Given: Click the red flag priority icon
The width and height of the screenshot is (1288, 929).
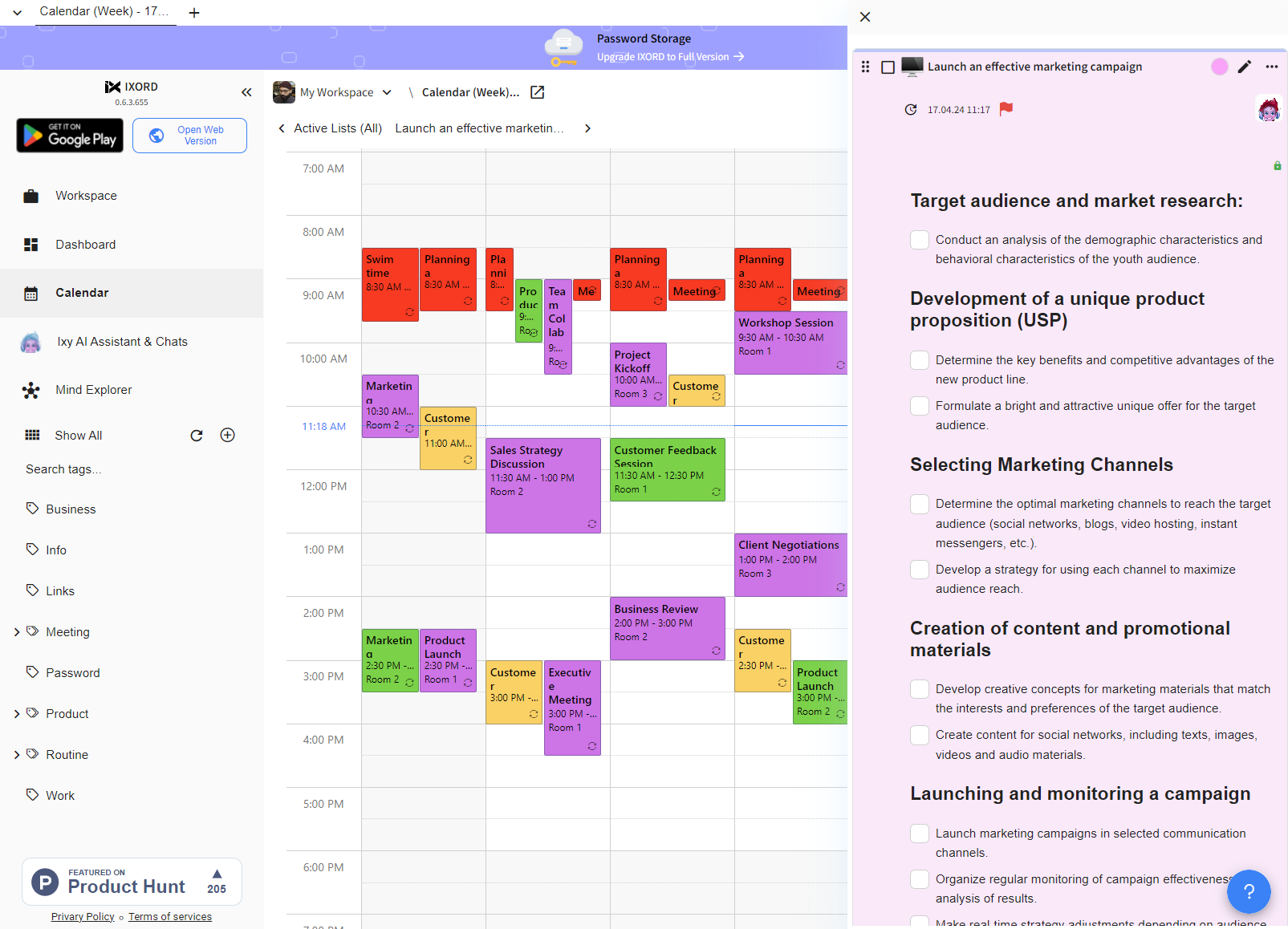Looking at the screenshot, I should 1006,109.
